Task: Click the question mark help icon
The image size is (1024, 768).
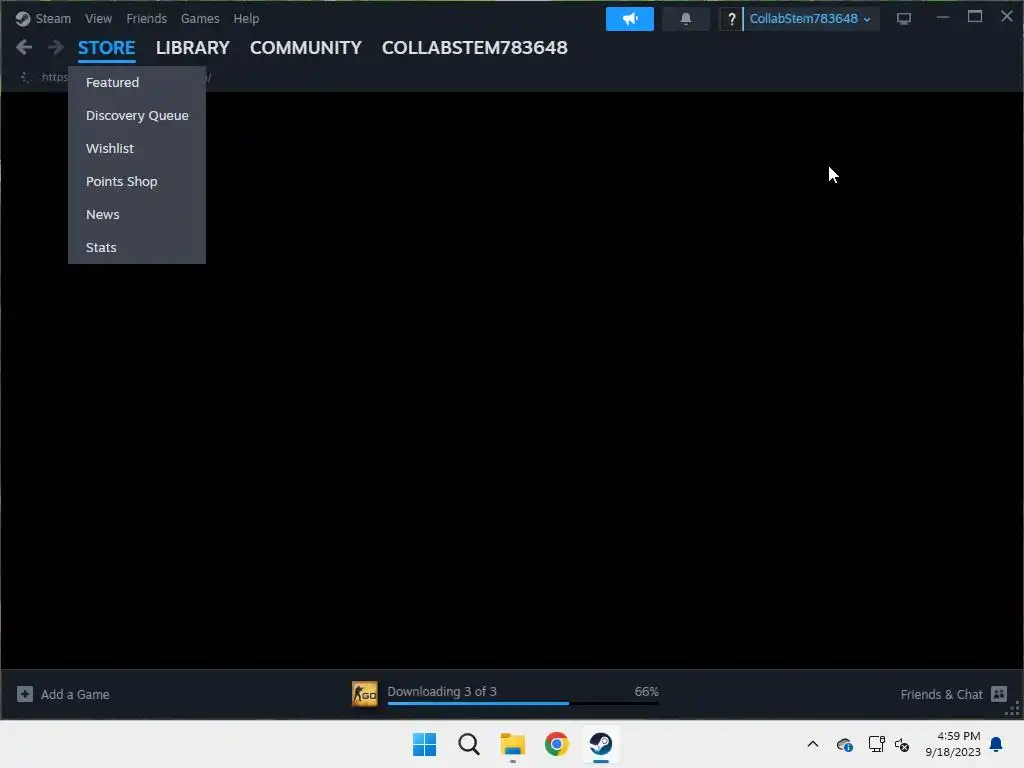Action: (731, 19)
